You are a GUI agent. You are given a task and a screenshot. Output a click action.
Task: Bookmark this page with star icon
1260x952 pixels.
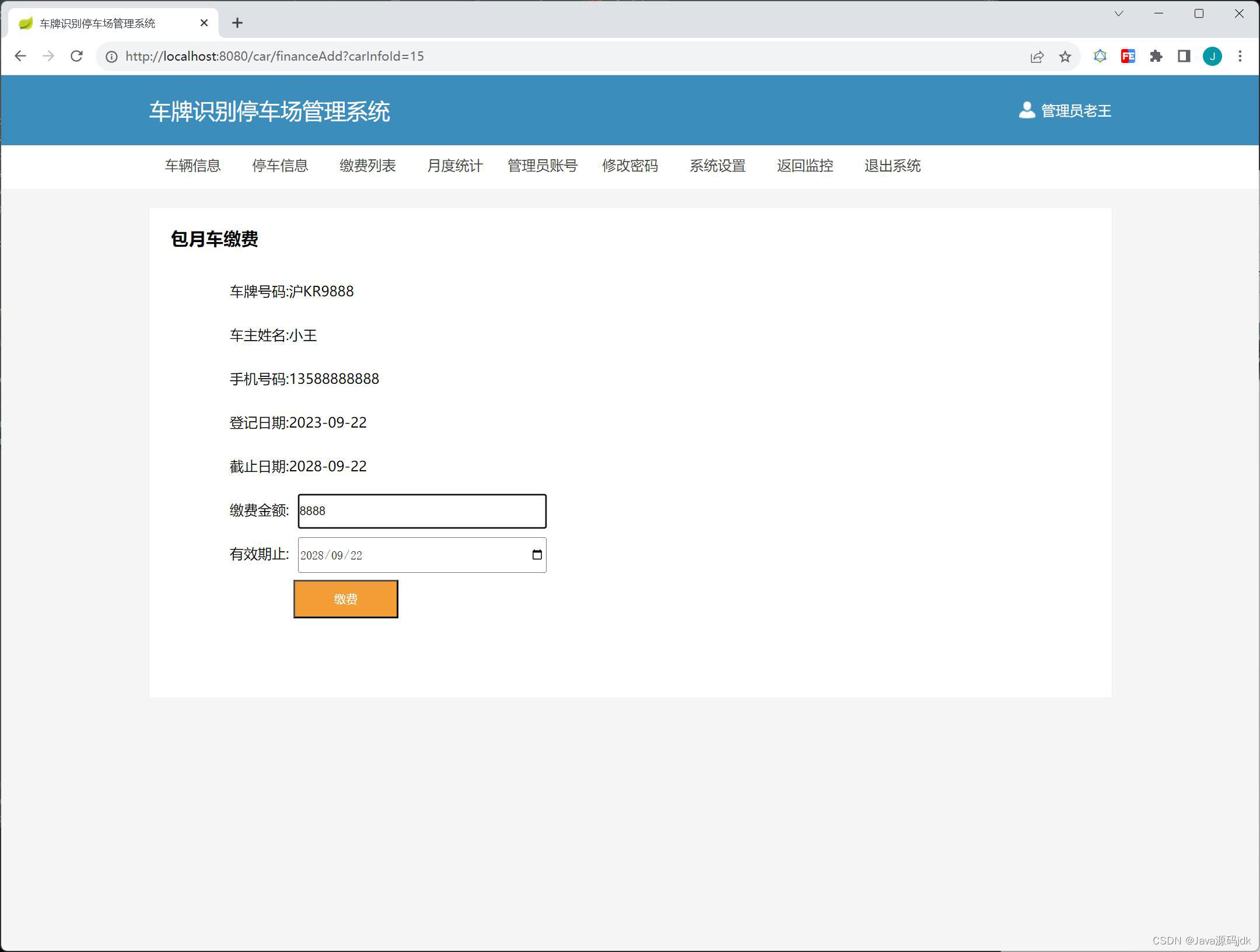[1065, 57]
